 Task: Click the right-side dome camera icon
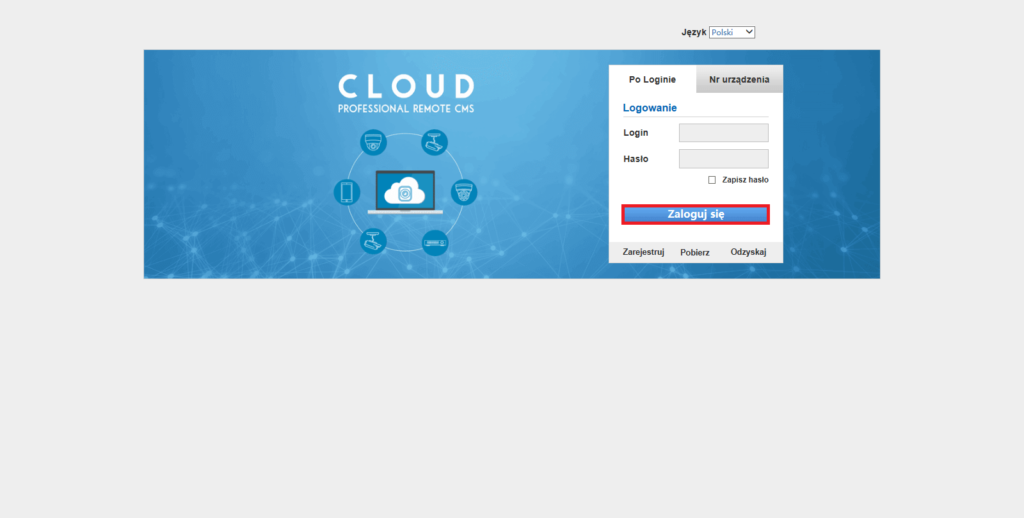tap(464, 192)
